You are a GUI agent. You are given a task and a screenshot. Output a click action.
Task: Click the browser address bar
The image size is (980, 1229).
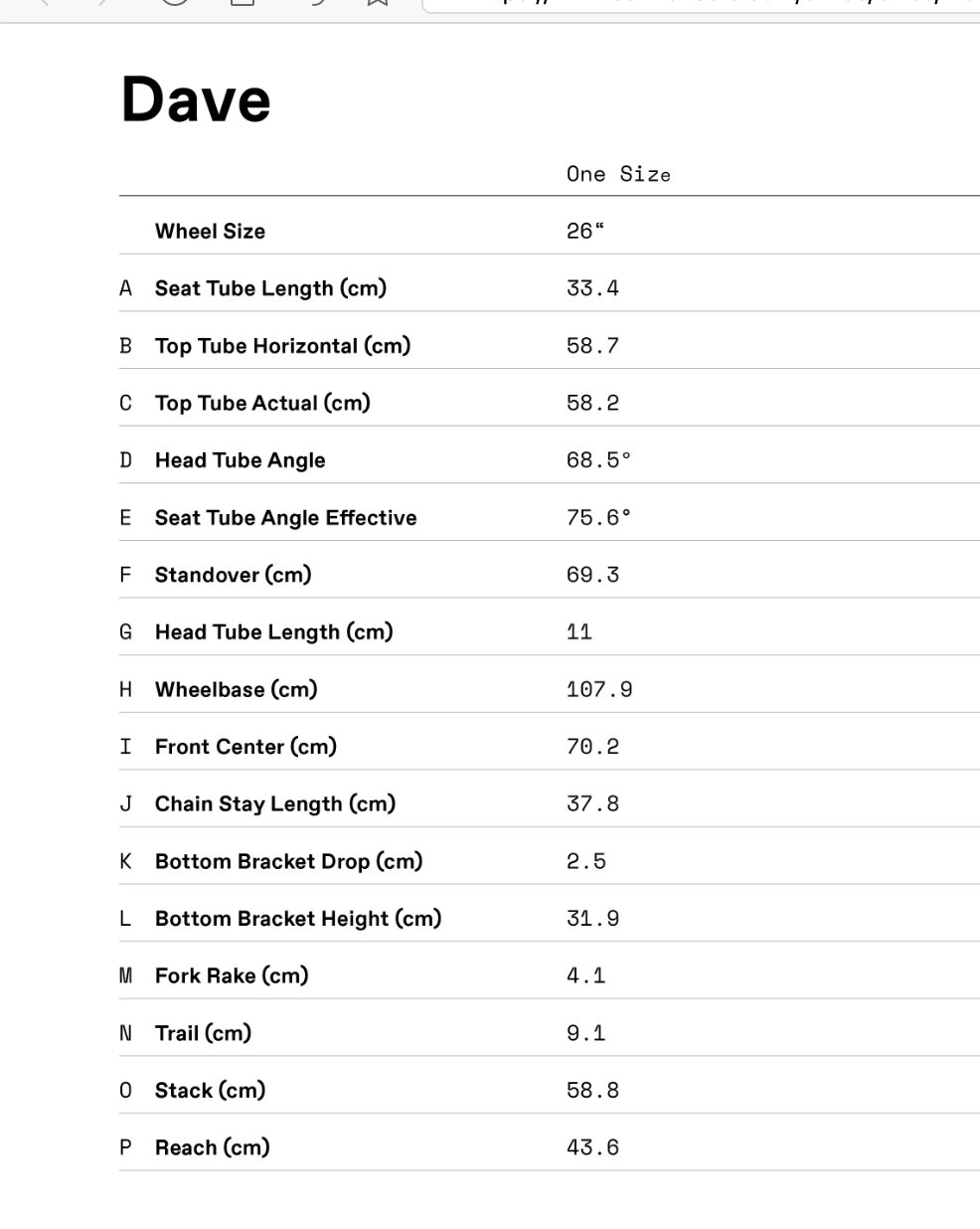click(696, 4)
